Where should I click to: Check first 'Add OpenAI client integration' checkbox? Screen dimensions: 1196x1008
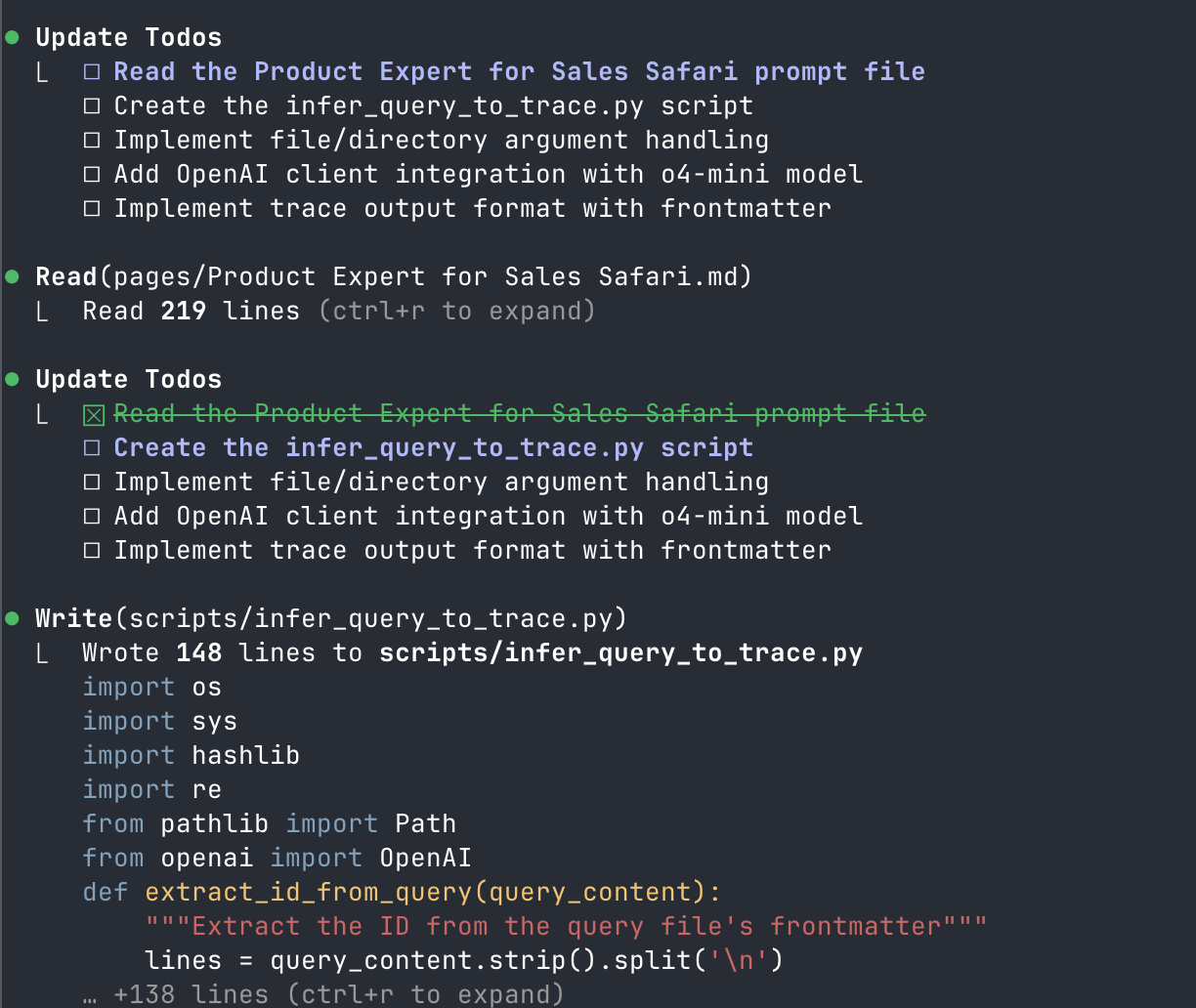point(92,175)
